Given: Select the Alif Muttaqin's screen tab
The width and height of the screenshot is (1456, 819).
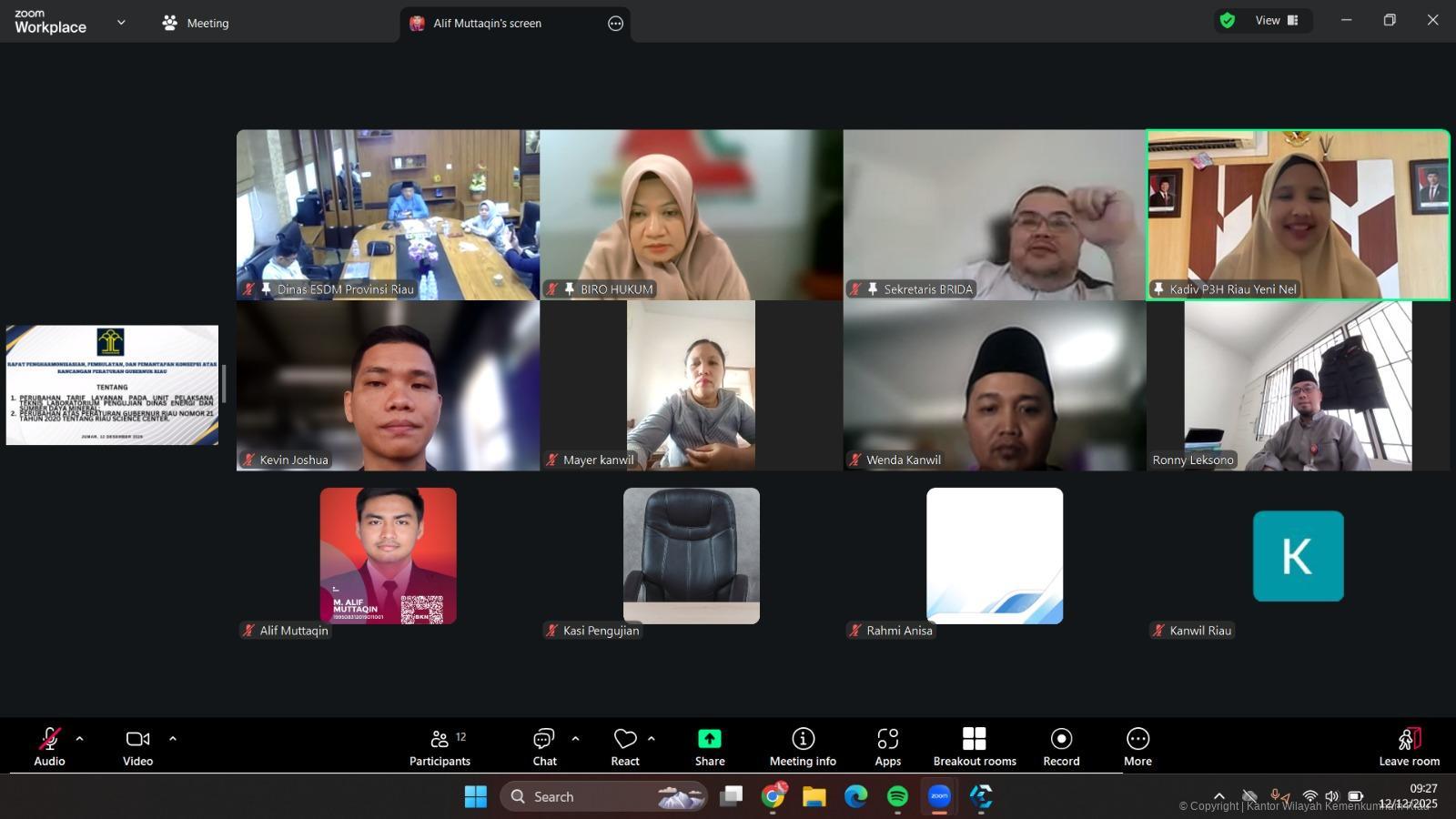Looking at the screenshot, I should coord(487,24).
